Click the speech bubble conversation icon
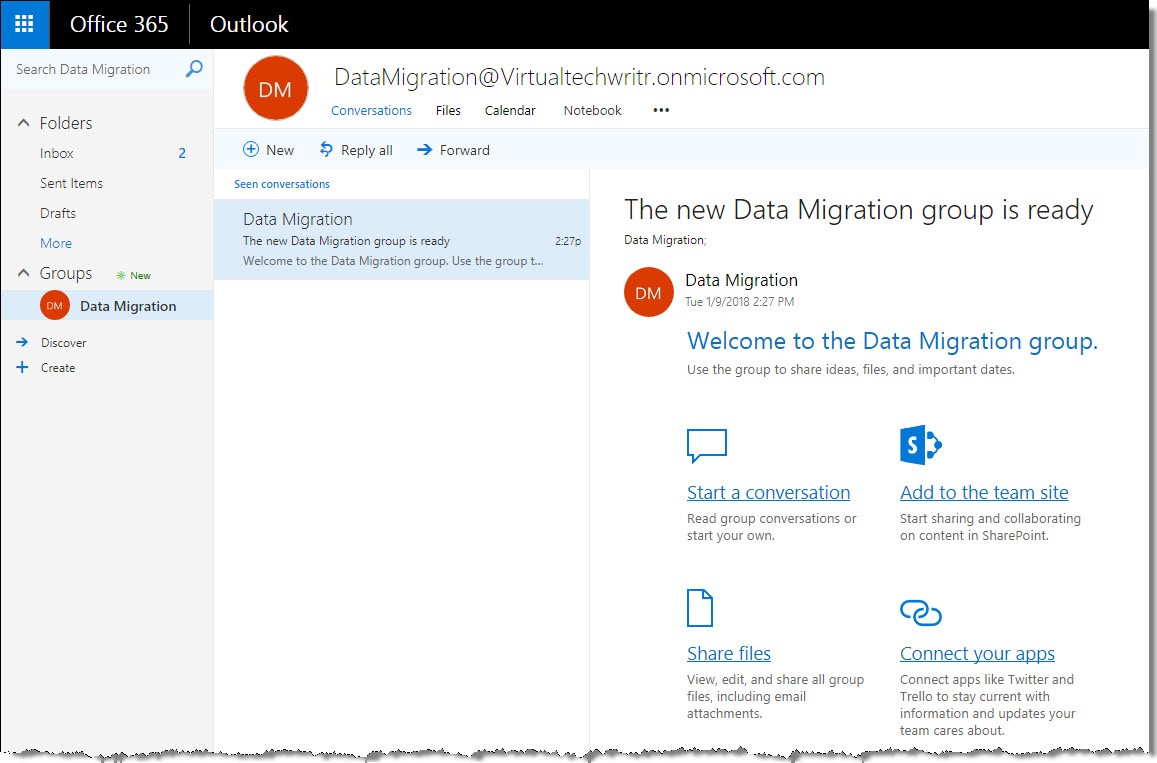 pyautogui.click(x=707, y=446)
